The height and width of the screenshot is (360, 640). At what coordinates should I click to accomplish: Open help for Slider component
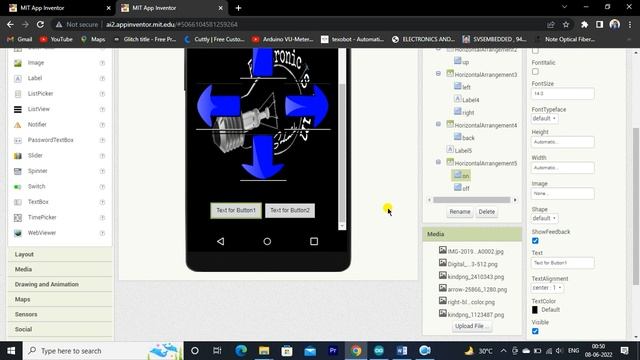[102, 156]
